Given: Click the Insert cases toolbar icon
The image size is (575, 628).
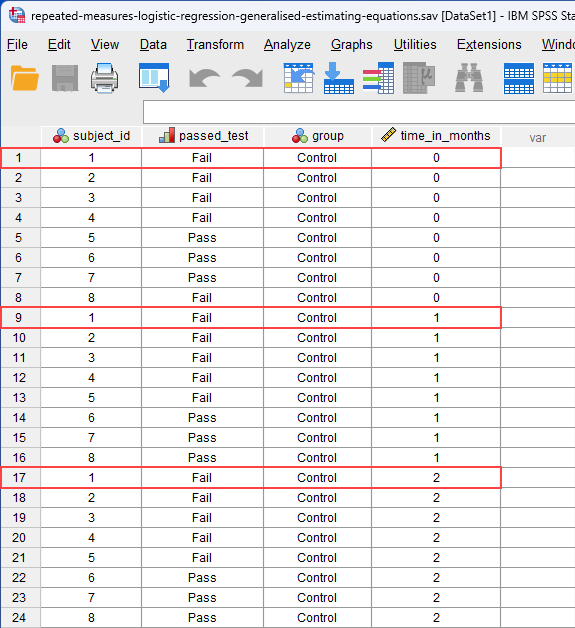Looking at the screenshot, I should coord(519,78).
